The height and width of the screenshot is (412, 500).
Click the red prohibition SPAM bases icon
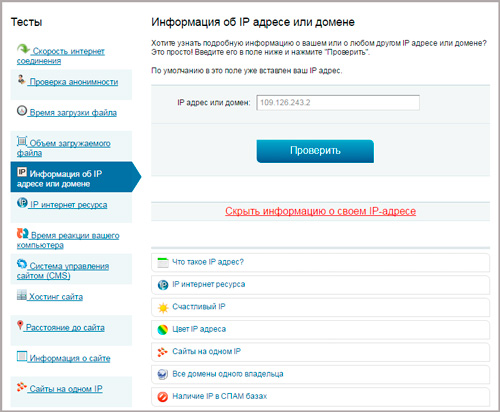163,397
